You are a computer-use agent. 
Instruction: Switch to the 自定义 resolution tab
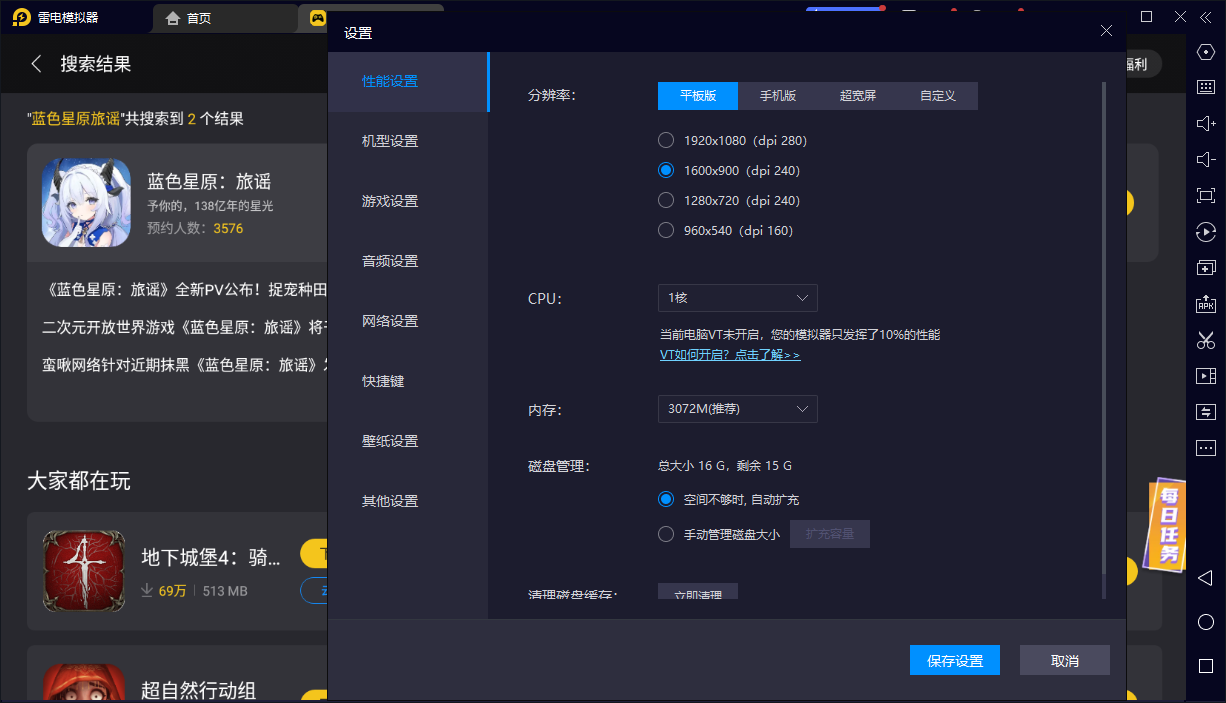pyautogui.click(x=938, y=96)
